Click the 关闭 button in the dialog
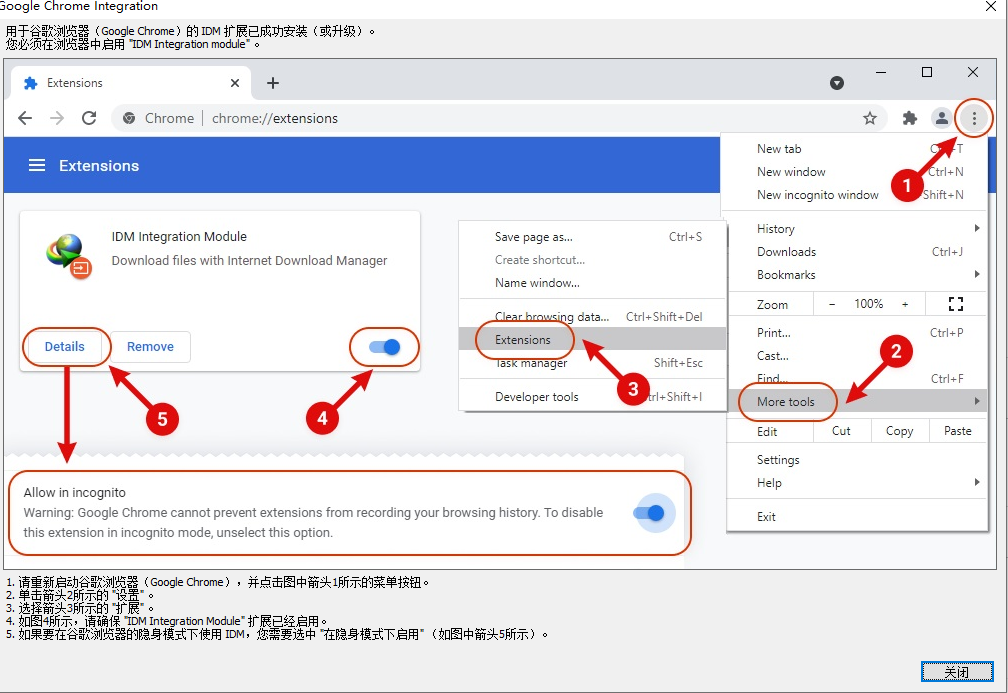 [957, 672]
